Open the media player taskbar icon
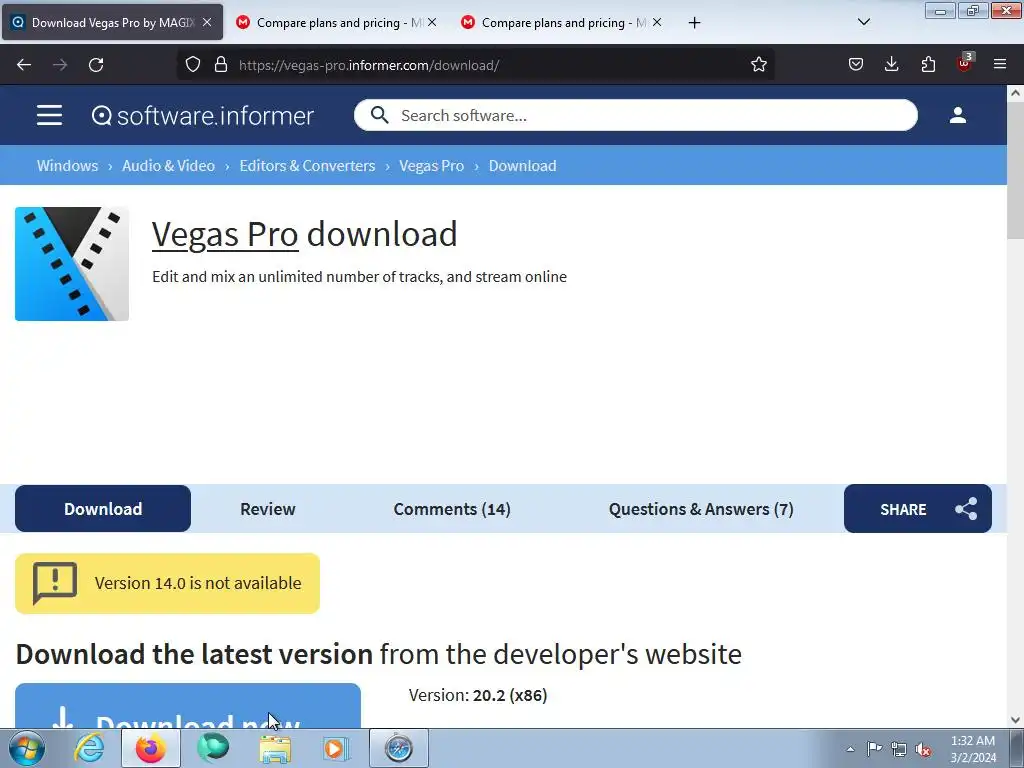This screenshot has width=1024, height=768. [x=336, y=748]
